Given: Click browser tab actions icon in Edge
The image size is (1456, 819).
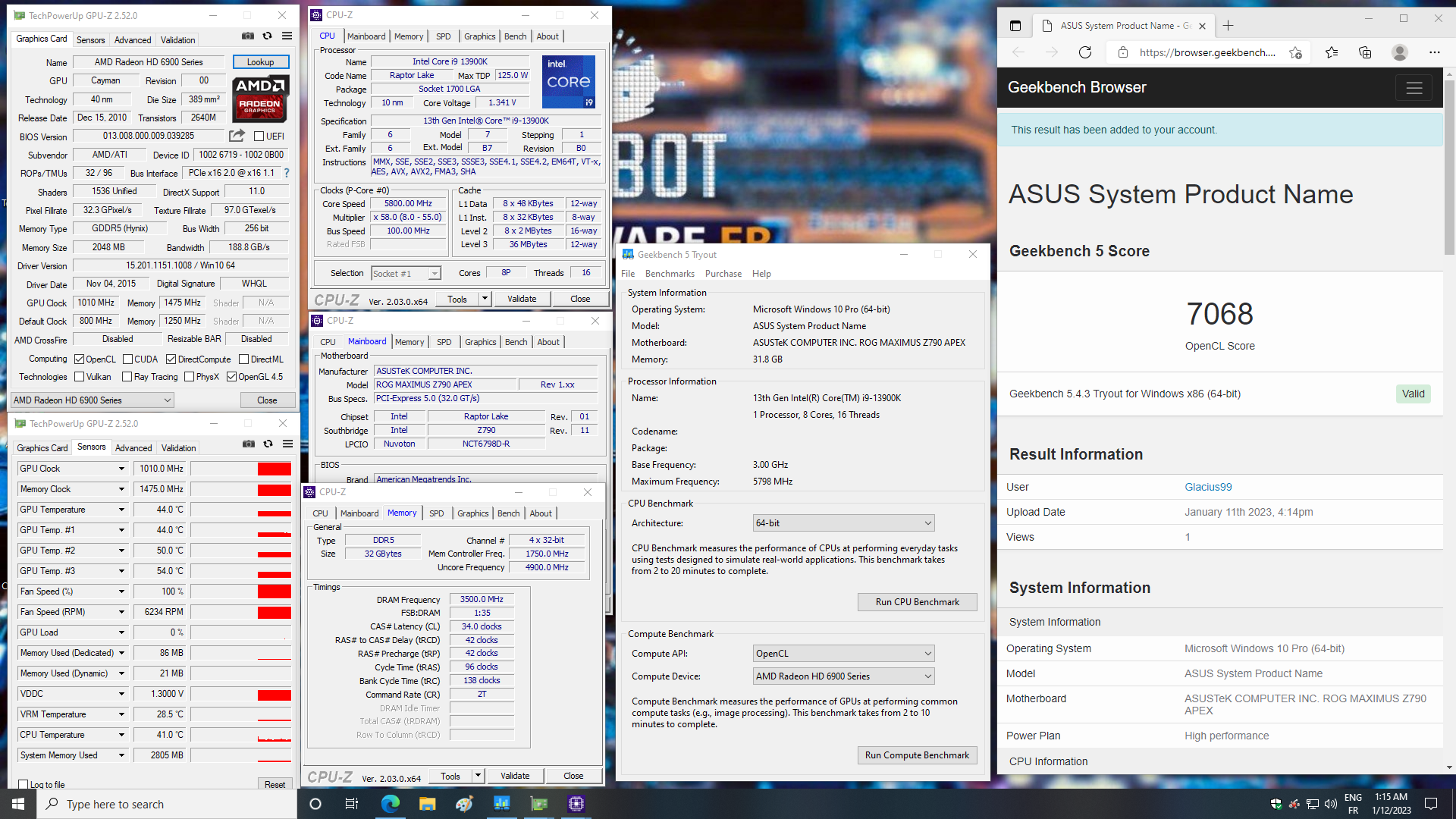Looking at the screenshot, I should [x=1015, y=26].
